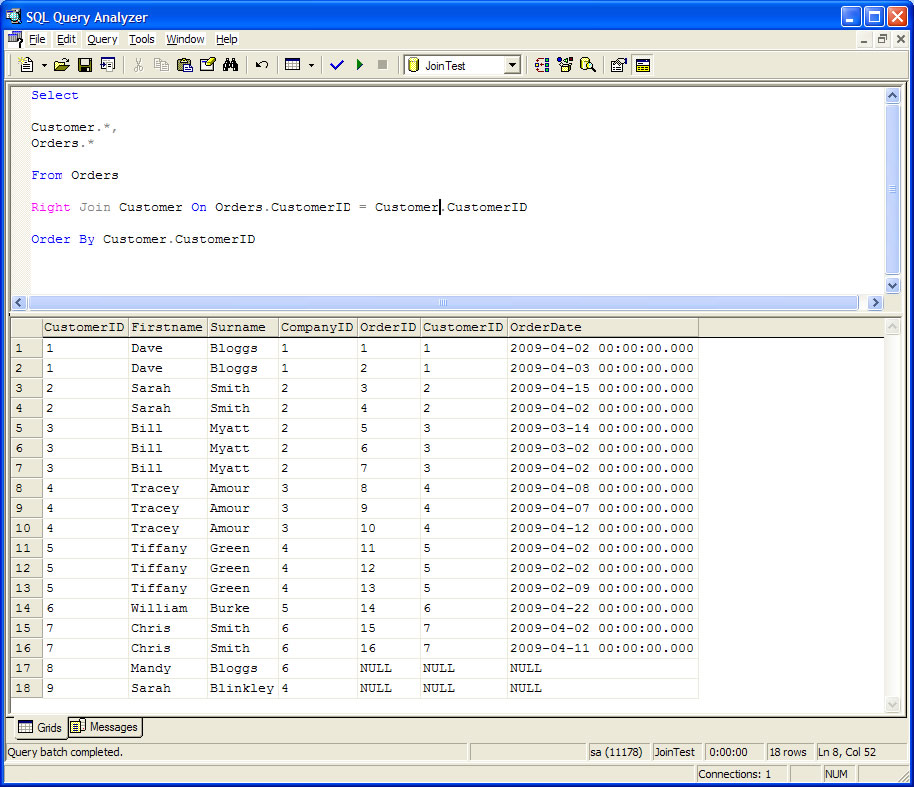This screenshot has width=914, height=787.
Task: Click the CompanyID column header
Action: pos(318,328)
